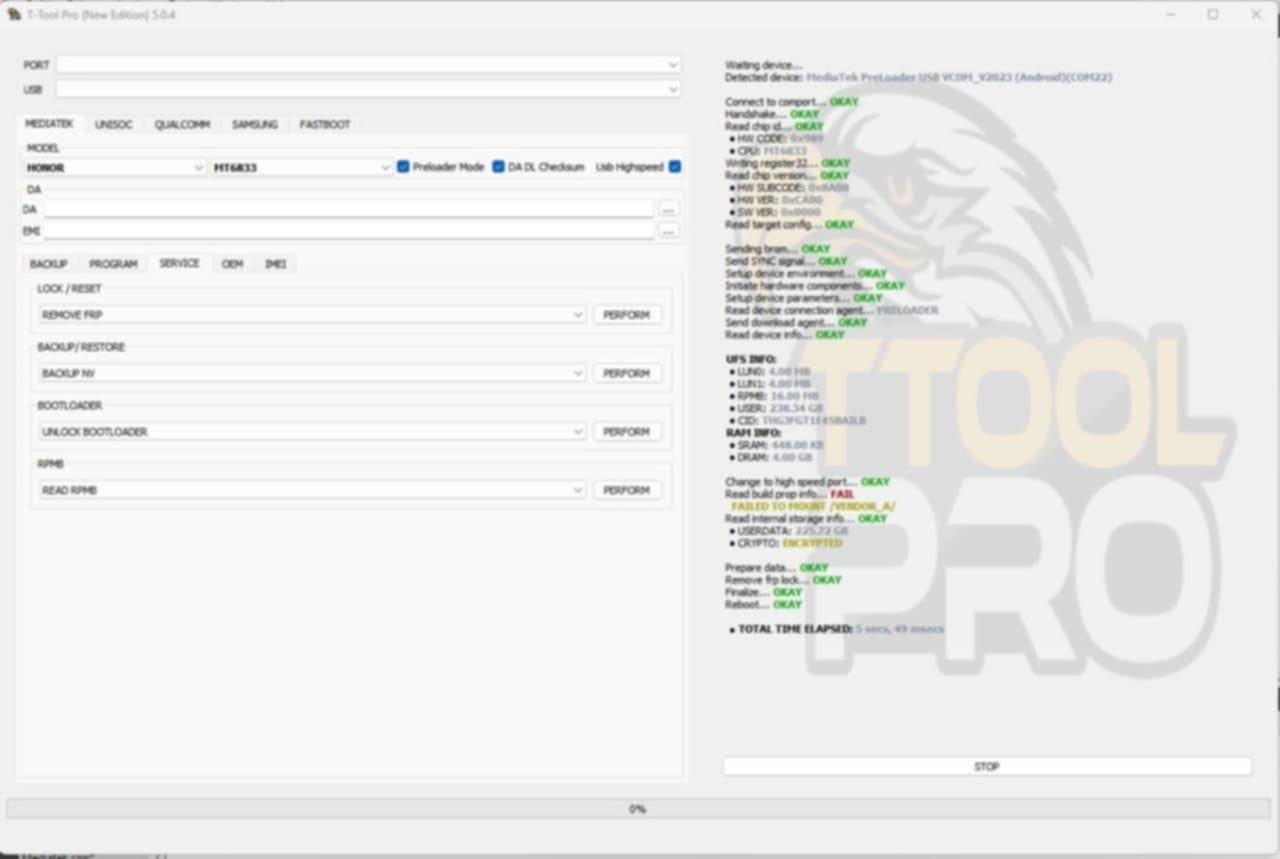
Task: Click the 'Remove frp lock... OKAY' log line
Action: (x=783, y=580)
